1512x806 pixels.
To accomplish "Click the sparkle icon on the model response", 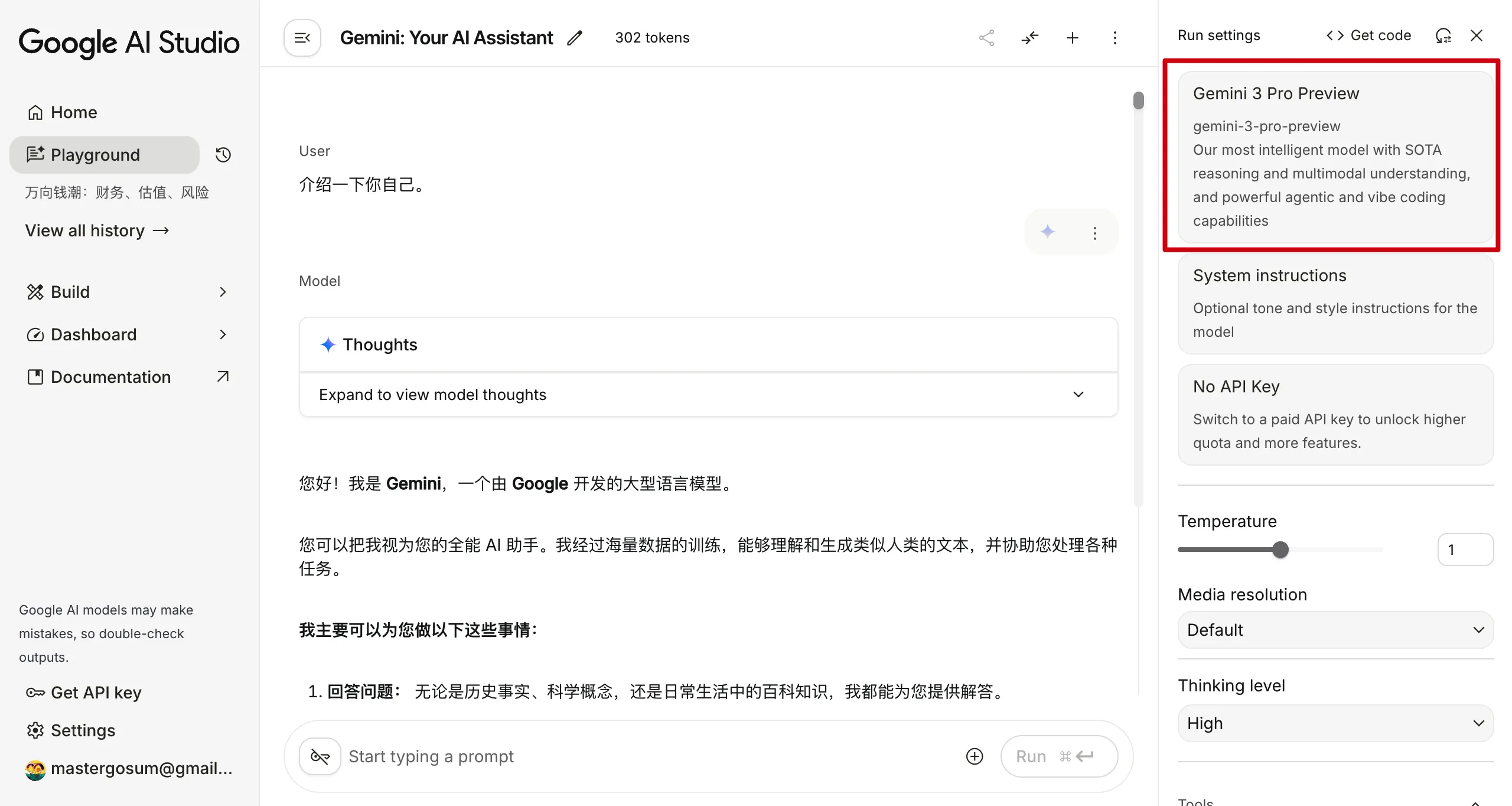I will [x=1048, y=232].
